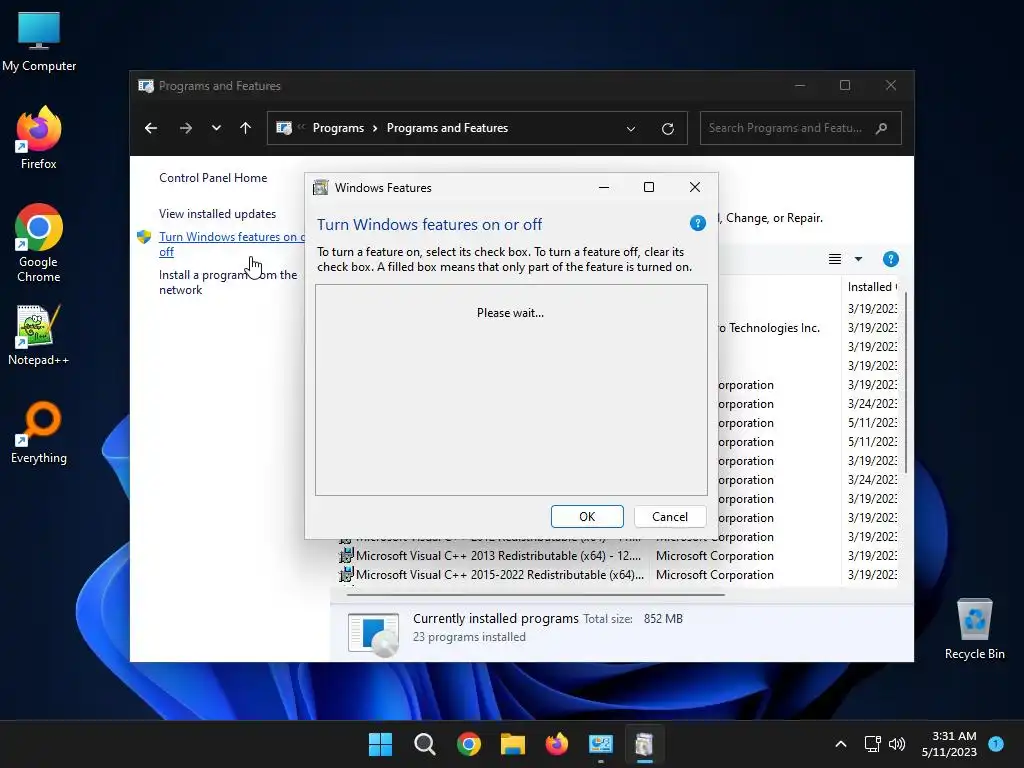1024x768 pixels.
Task: Cancel the Windows Features dialog
Action: point(670,517)
